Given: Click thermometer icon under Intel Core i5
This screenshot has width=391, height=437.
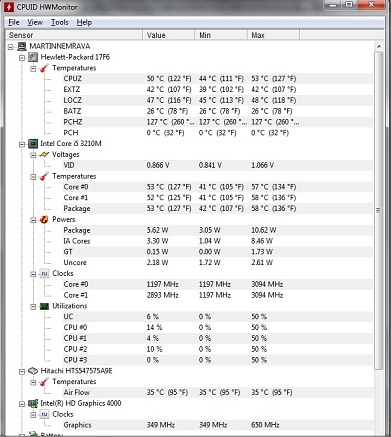Looking at the screenshot, I should (44, 176).
